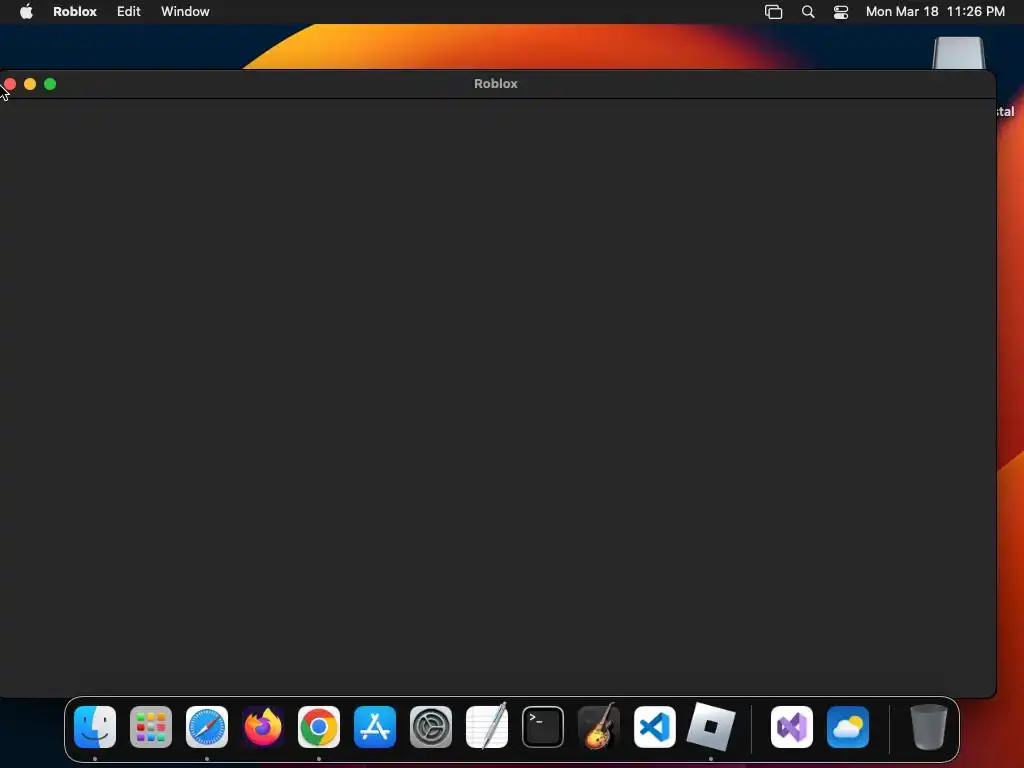This screenshot has height=768, width=1024.
Task: Open Control Center in menu bar
Action: [841, 12]
